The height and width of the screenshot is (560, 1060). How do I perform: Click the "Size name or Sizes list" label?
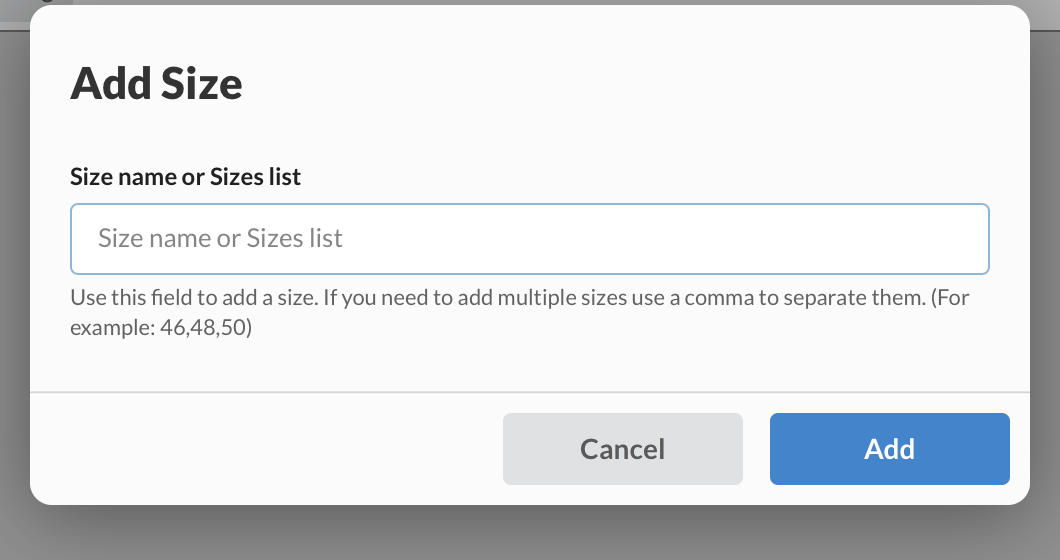(185, 177)
